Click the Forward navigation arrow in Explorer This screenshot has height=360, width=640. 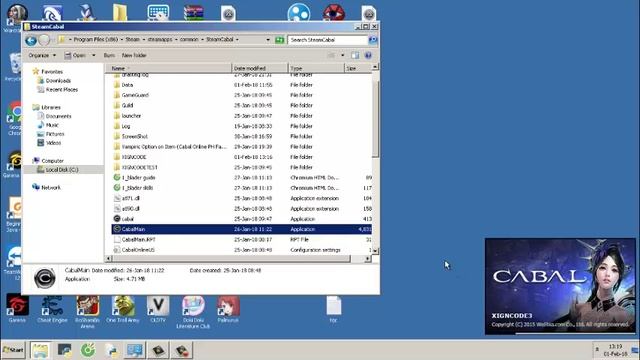44,40
